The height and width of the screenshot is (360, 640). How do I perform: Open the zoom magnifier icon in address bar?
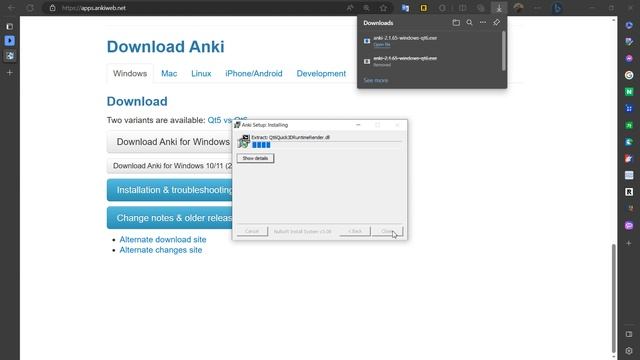tap(367, 8)
